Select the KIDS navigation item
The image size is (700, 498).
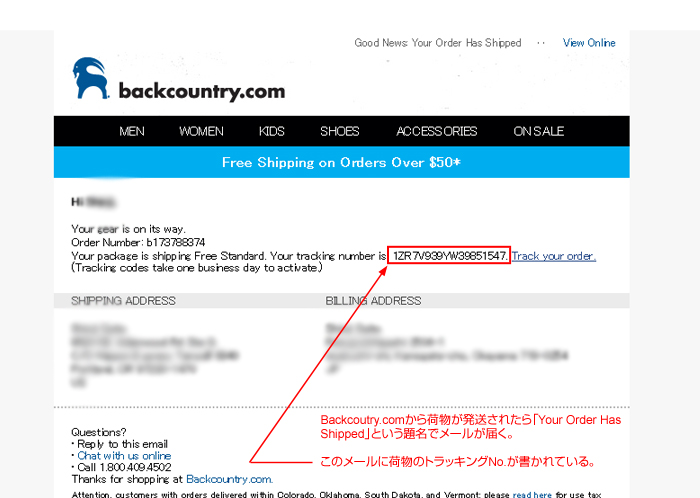[271, 131]
